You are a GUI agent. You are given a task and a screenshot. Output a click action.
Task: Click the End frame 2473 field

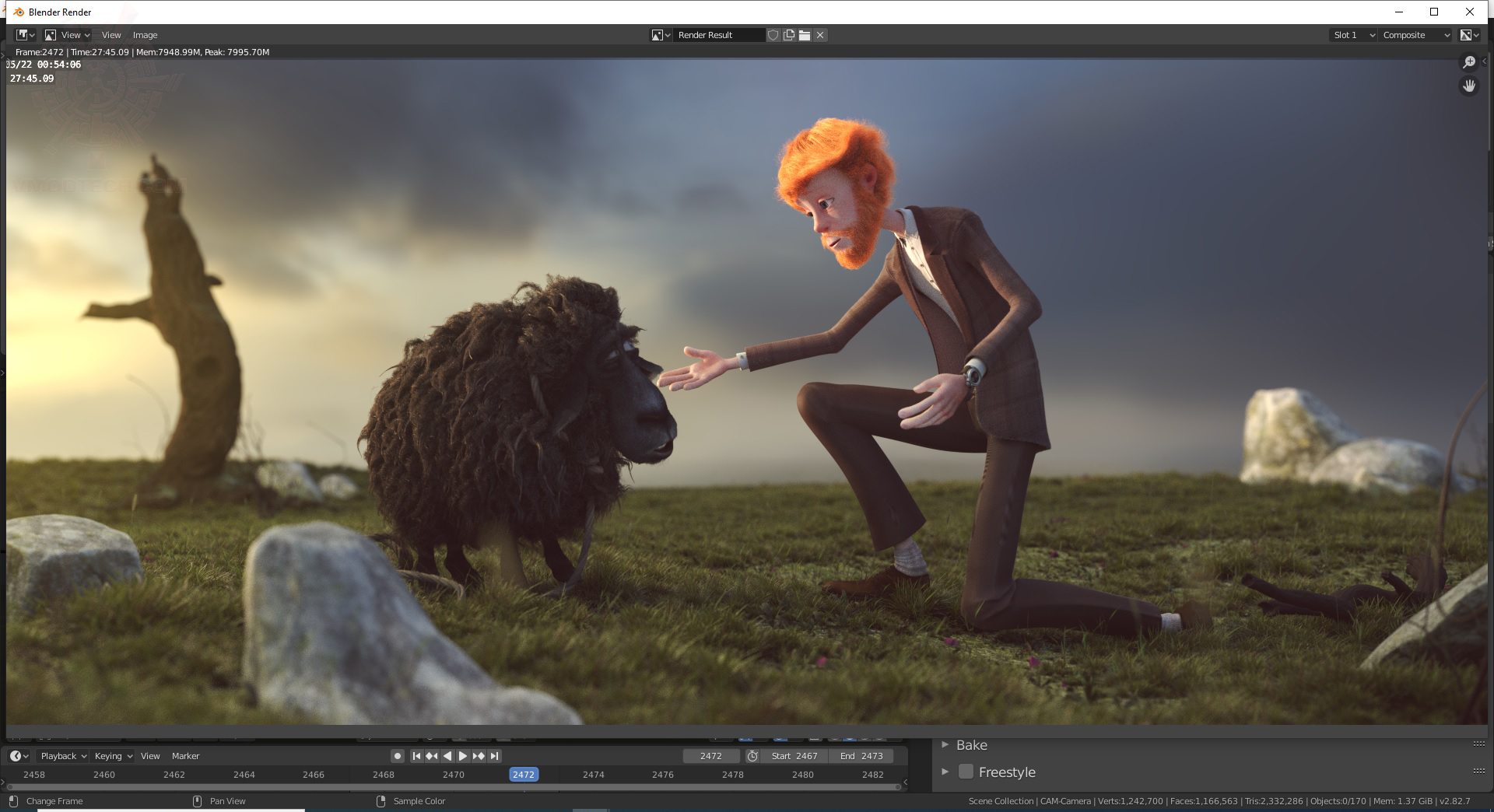[861, 756]
